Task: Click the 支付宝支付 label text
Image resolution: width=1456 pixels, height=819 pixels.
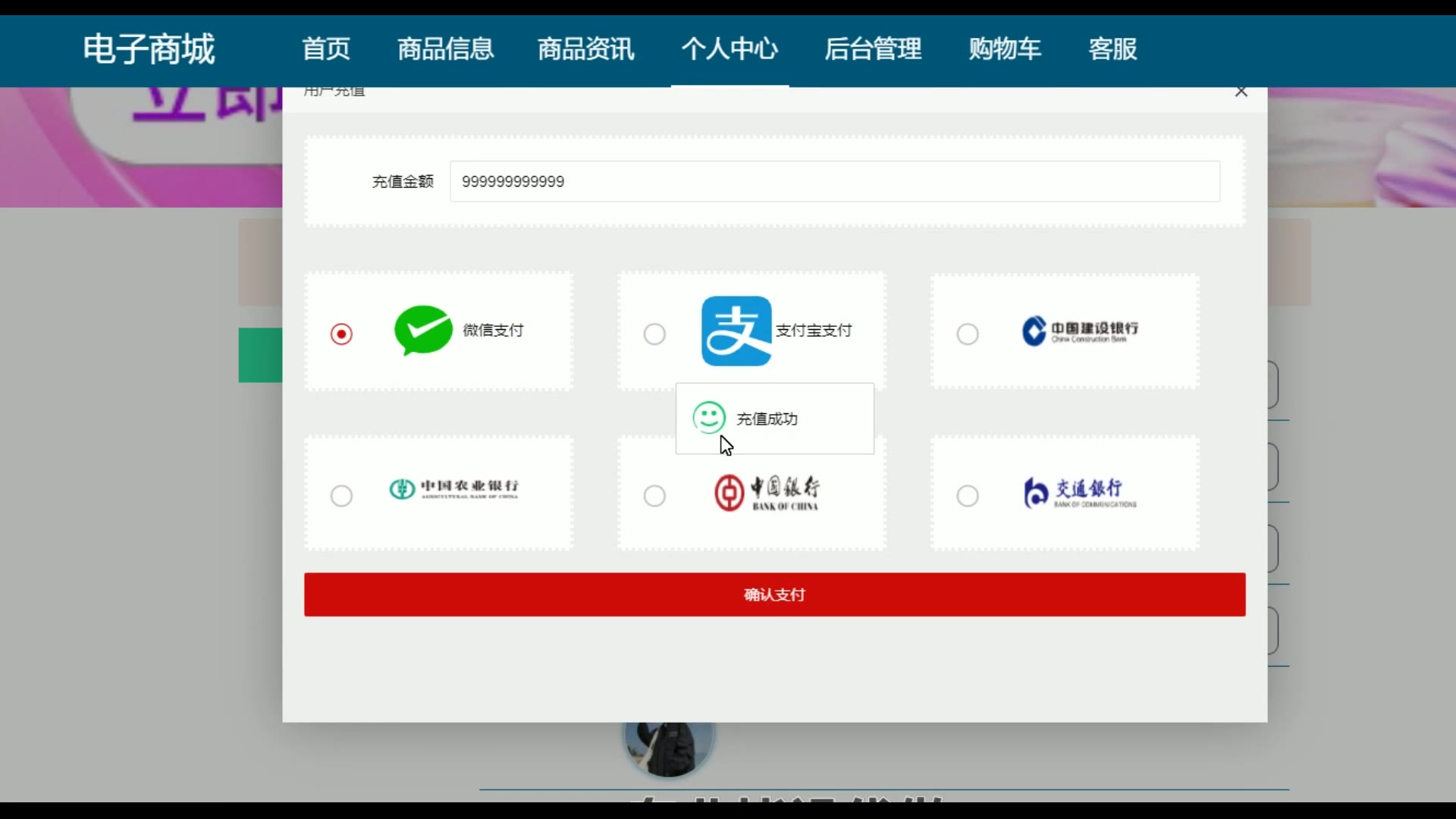Action: click(x=814, y=331)
